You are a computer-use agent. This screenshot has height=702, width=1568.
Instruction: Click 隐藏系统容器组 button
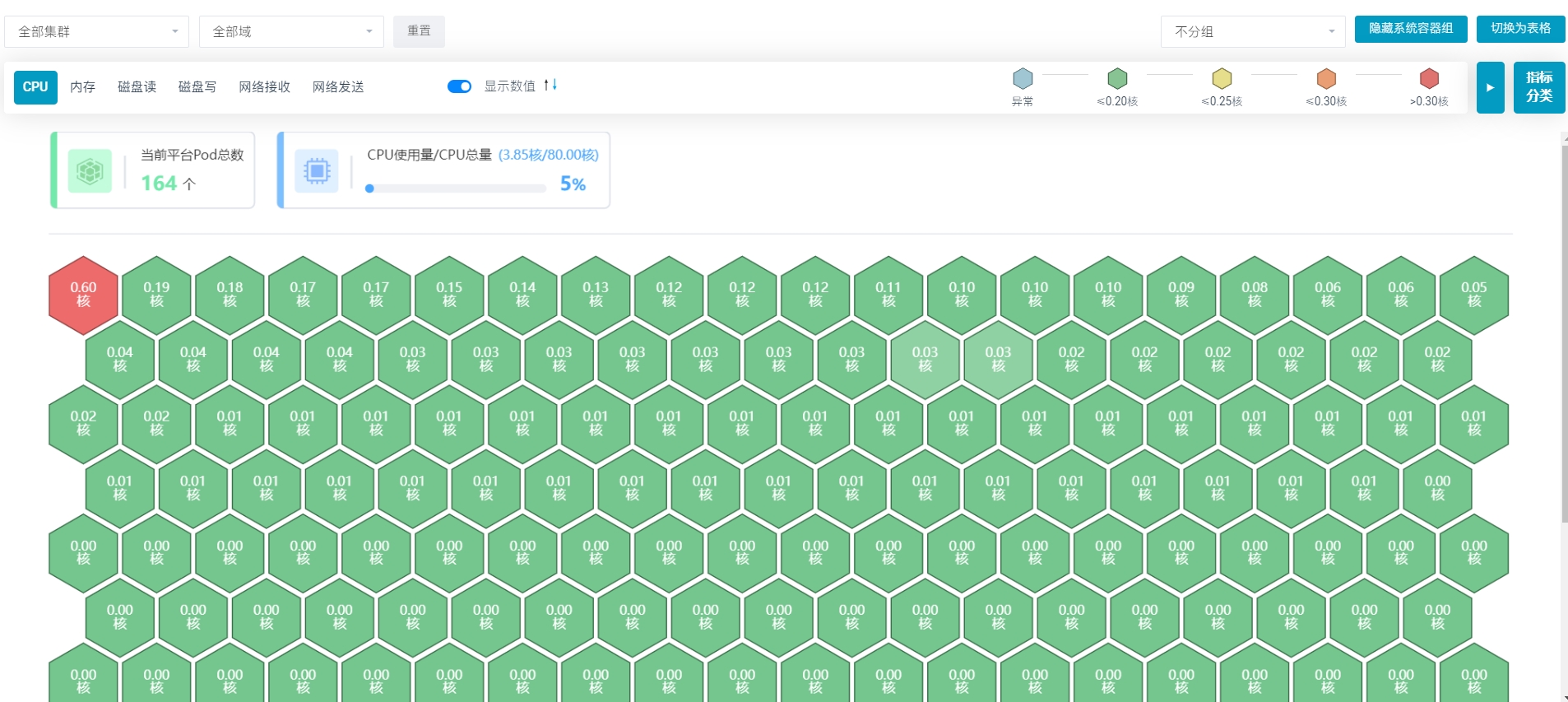1410,28
